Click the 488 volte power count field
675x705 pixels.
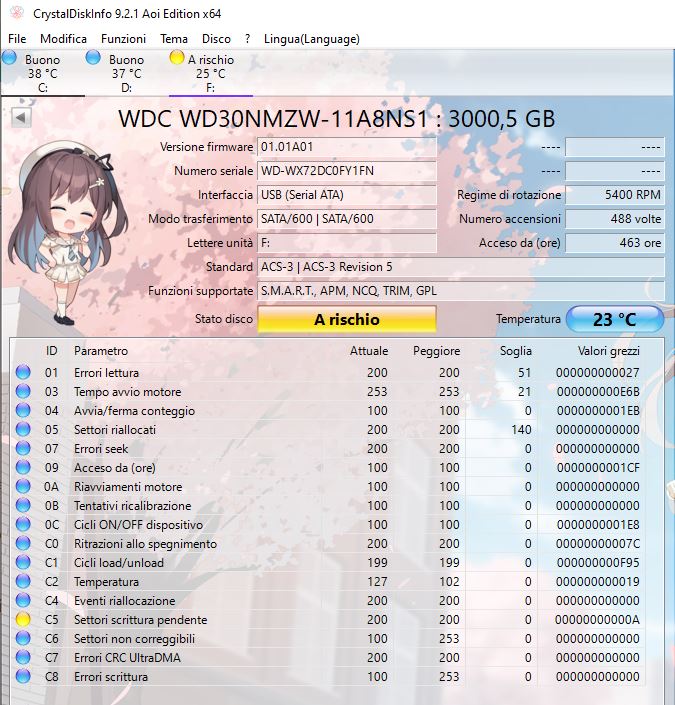coord(615,219)
